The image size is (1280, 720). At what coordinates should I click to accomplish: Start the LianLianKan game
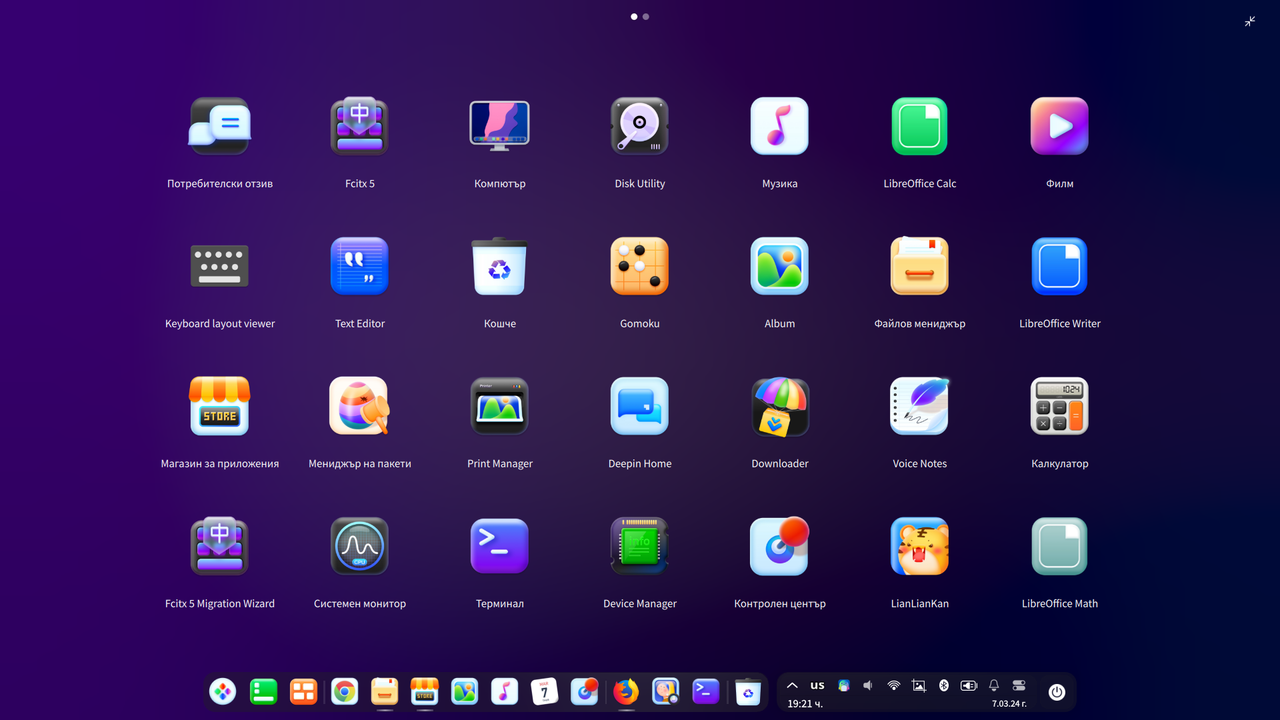click(x=920, y=546)
